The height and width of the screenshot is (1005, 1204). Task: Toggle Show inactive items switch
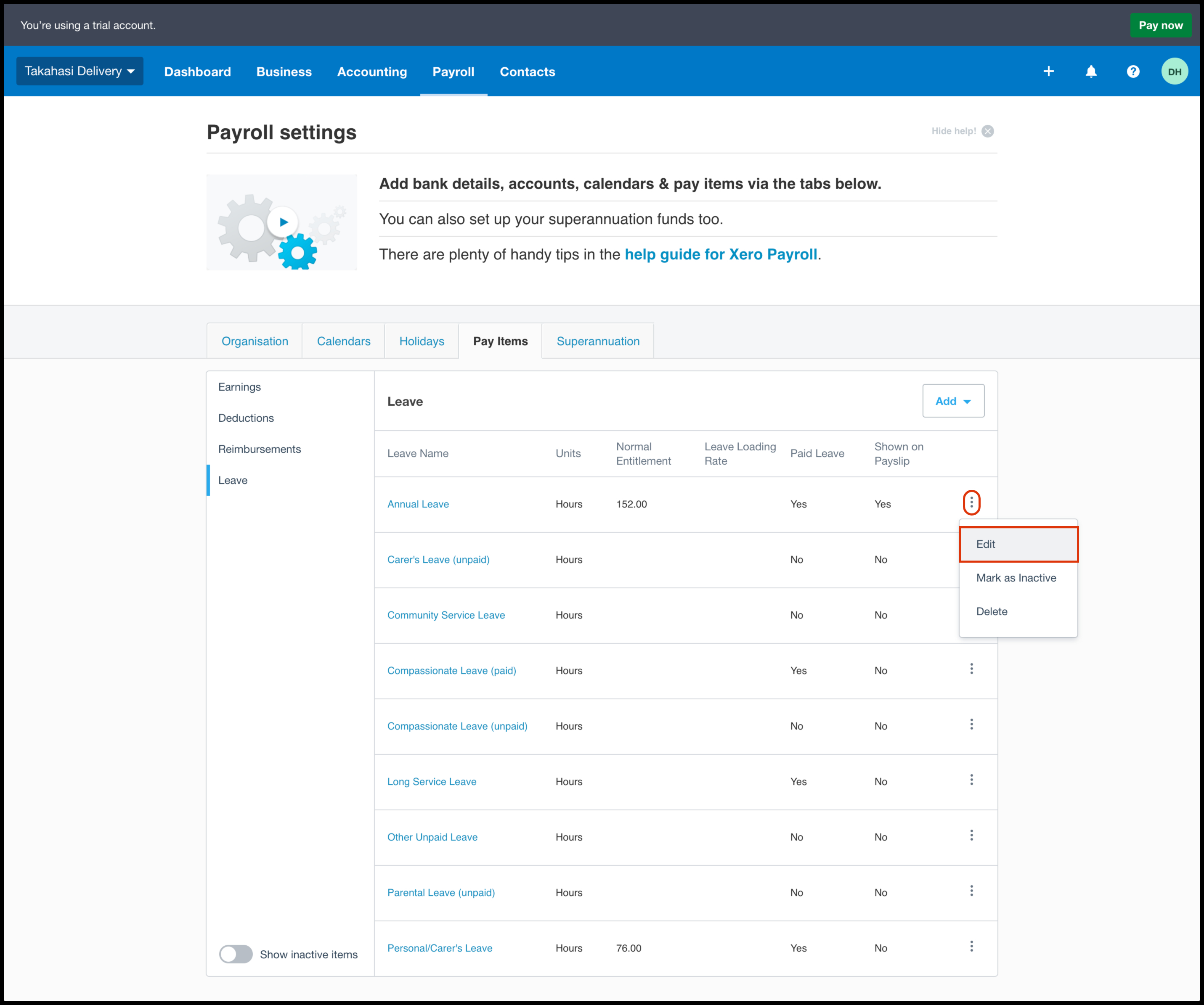(236, 954)
